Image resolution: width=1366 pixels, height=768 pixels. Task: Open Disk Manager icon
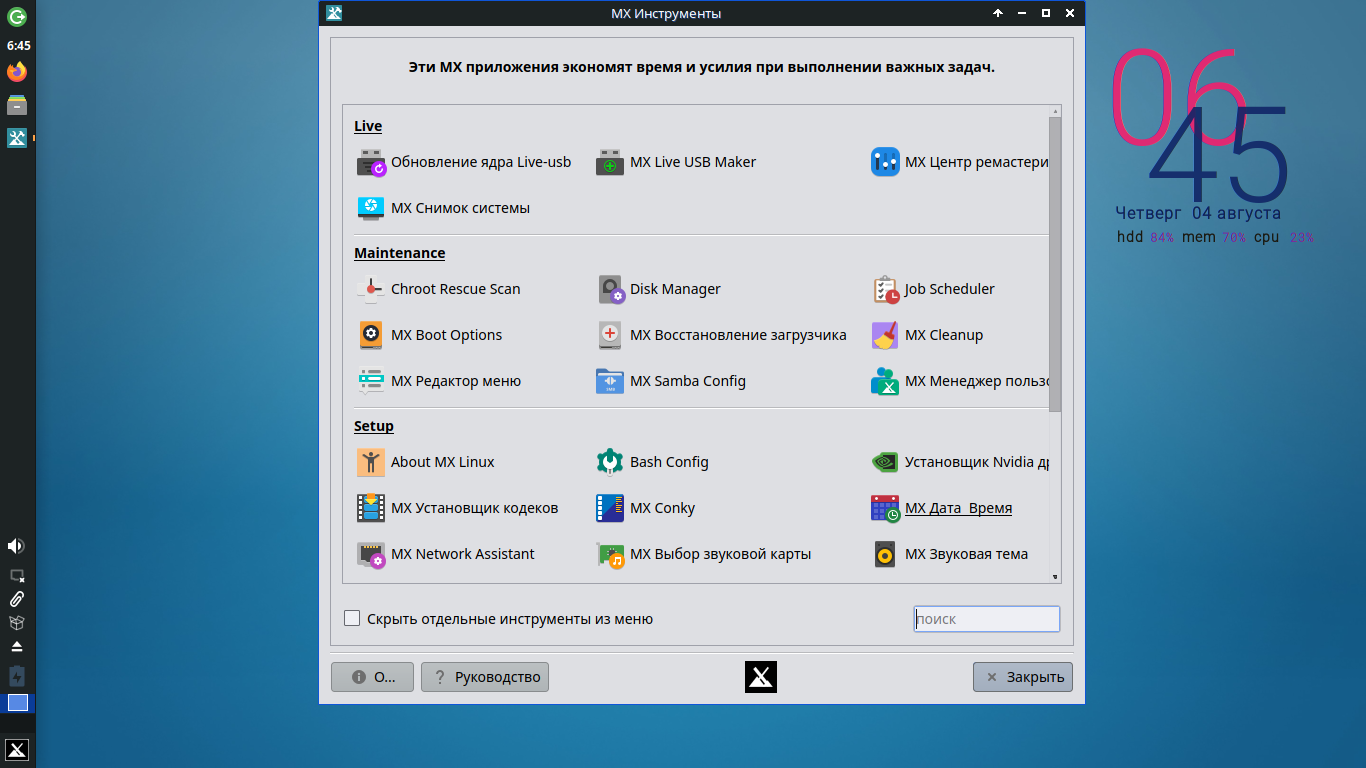[x=611, y=290]
